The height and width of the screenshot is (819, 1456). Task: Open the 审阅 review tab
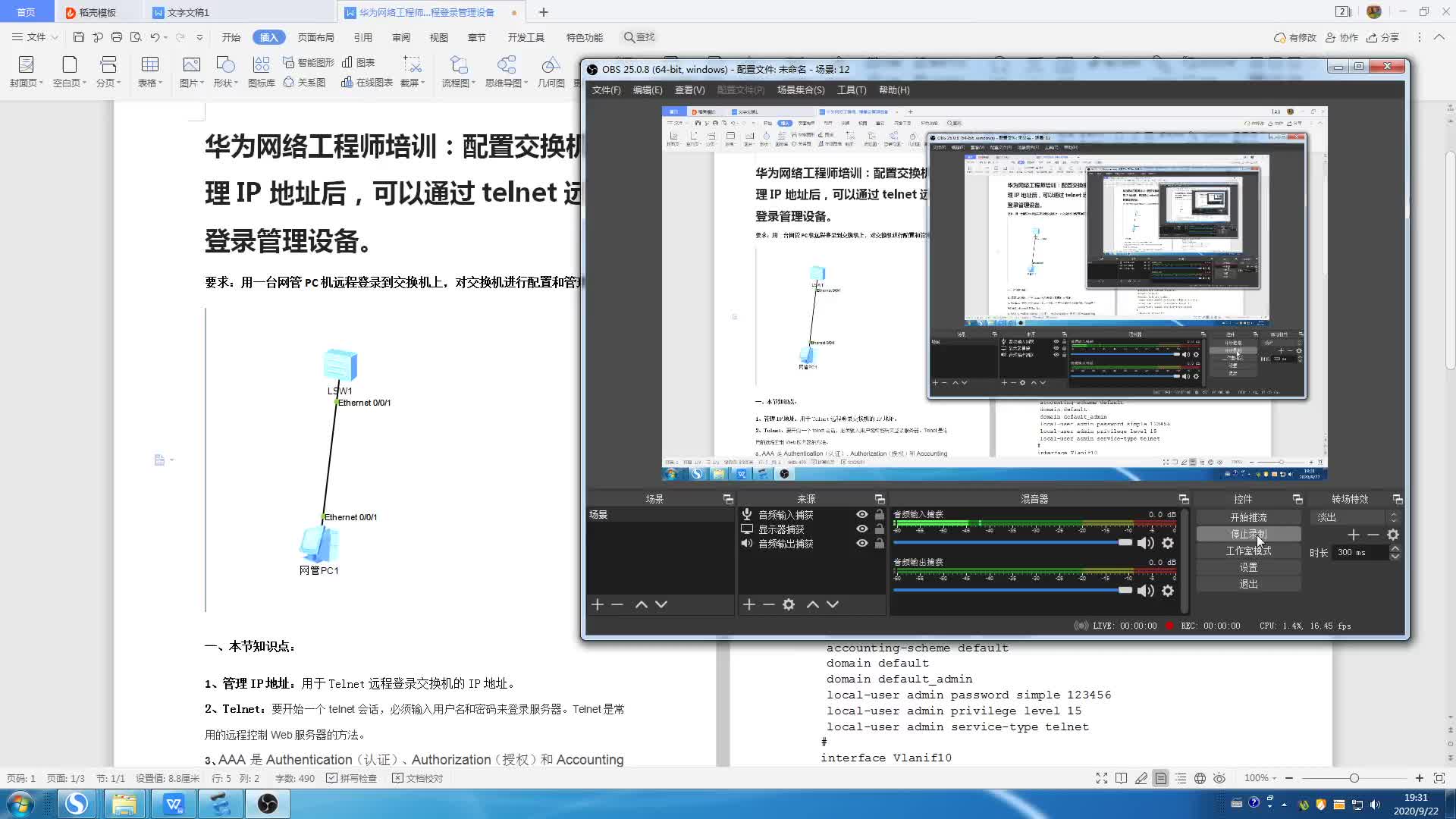(401, 37)
